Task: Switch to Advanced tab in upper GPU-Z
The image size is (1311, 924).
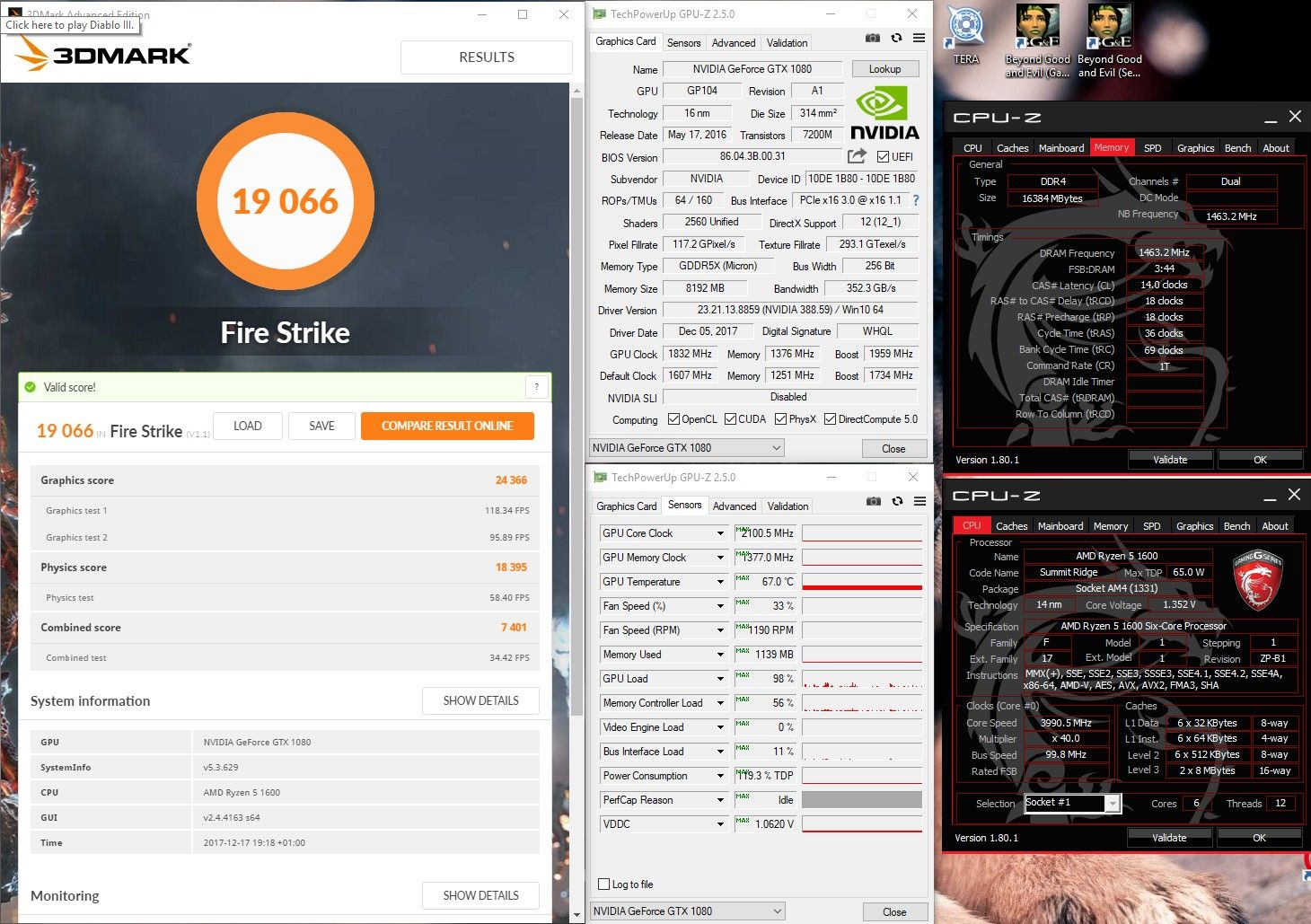Action: click(x=734, y=43)
